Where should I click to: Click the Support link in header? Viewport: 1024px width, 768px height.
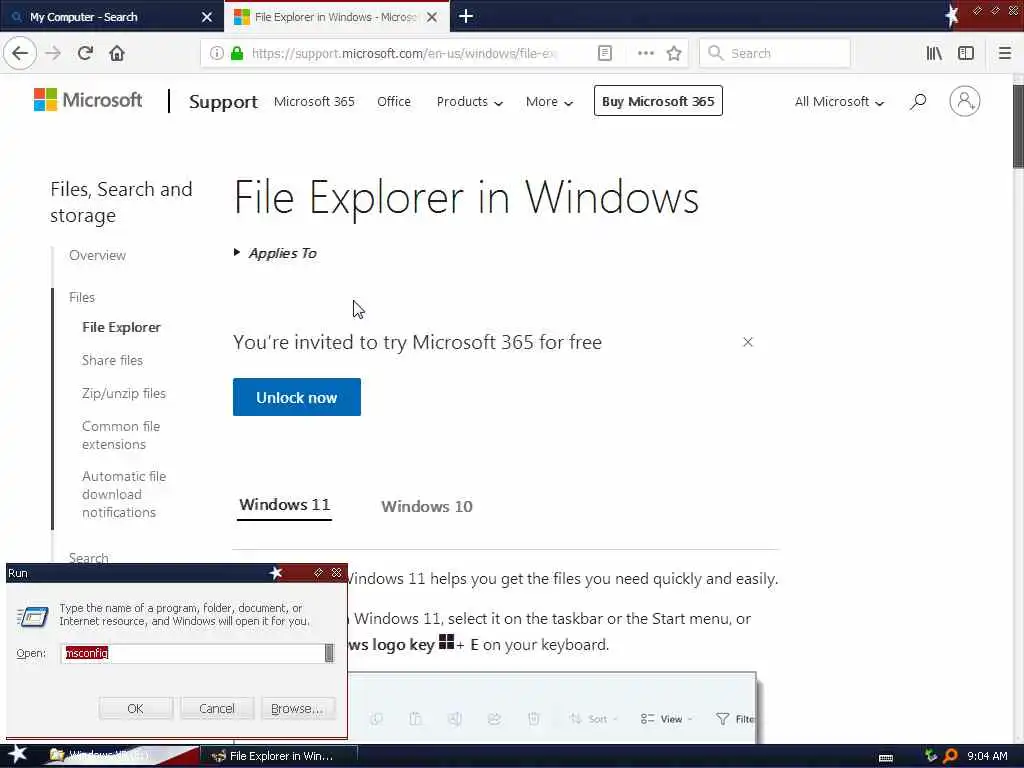[x=223, y=101]
